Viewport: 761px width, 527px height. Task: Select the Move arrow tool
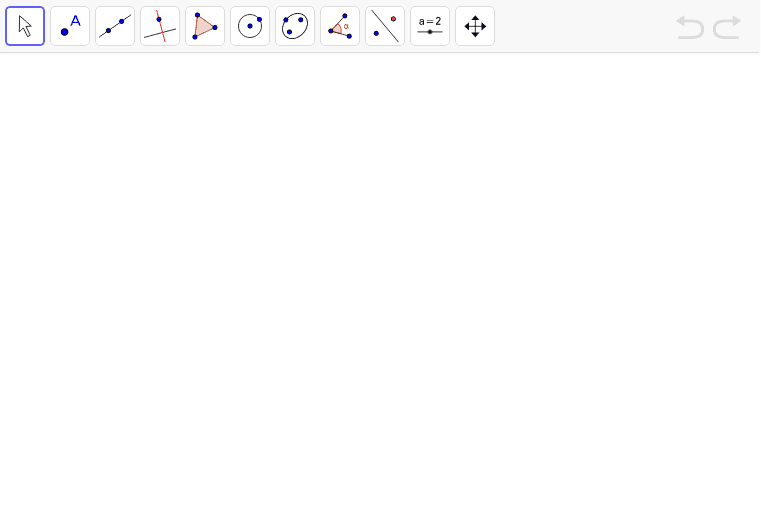point(25,26)
